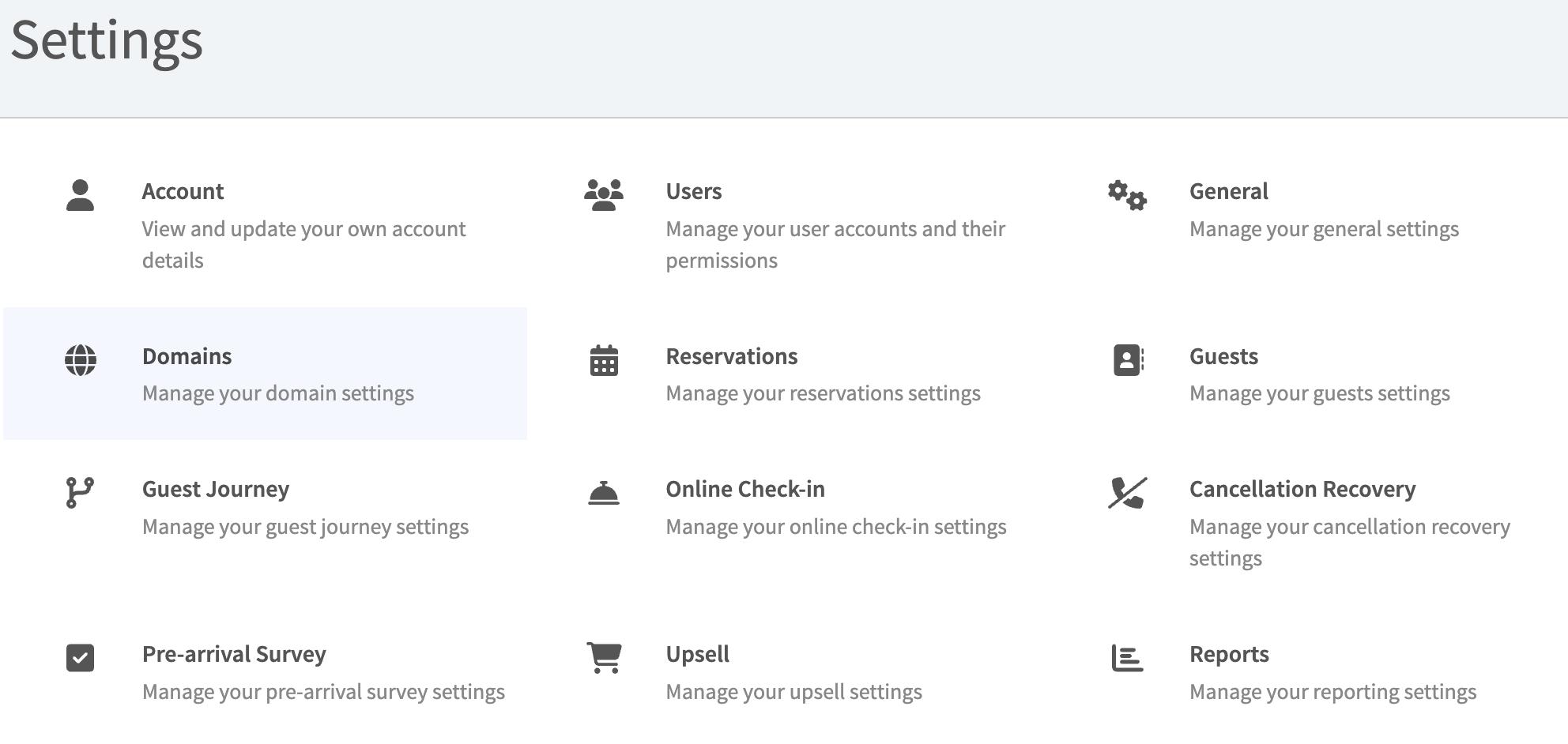This screenshot has width=1568, height=744.
Task: Click the Account person icon
Action: (x=80, y=195)
